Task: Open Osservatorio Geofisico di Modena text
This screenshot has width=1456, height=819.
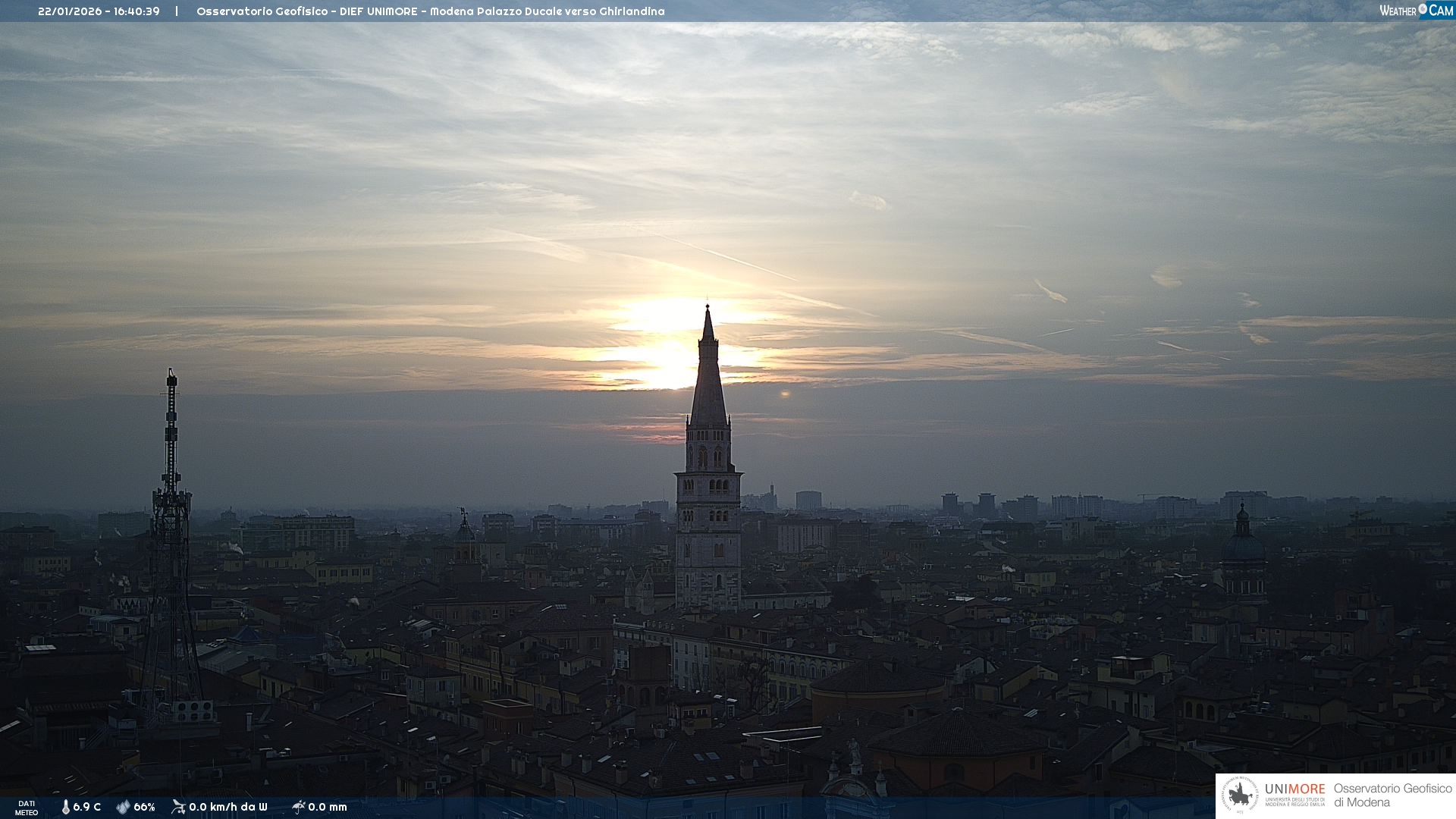Action: click(x=1392, y=795)
